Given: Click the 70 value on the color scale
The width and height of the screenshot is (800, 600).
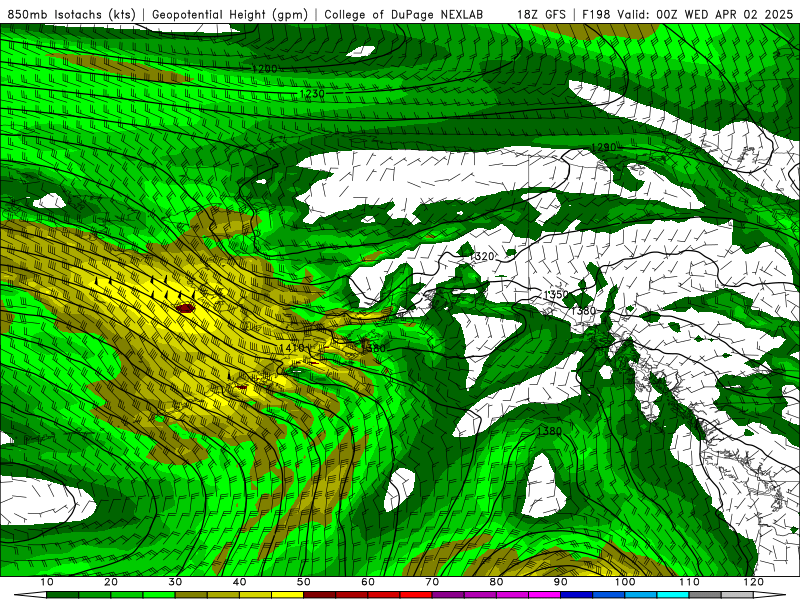Looking at the screenshot, I should (x=432, y=582).
